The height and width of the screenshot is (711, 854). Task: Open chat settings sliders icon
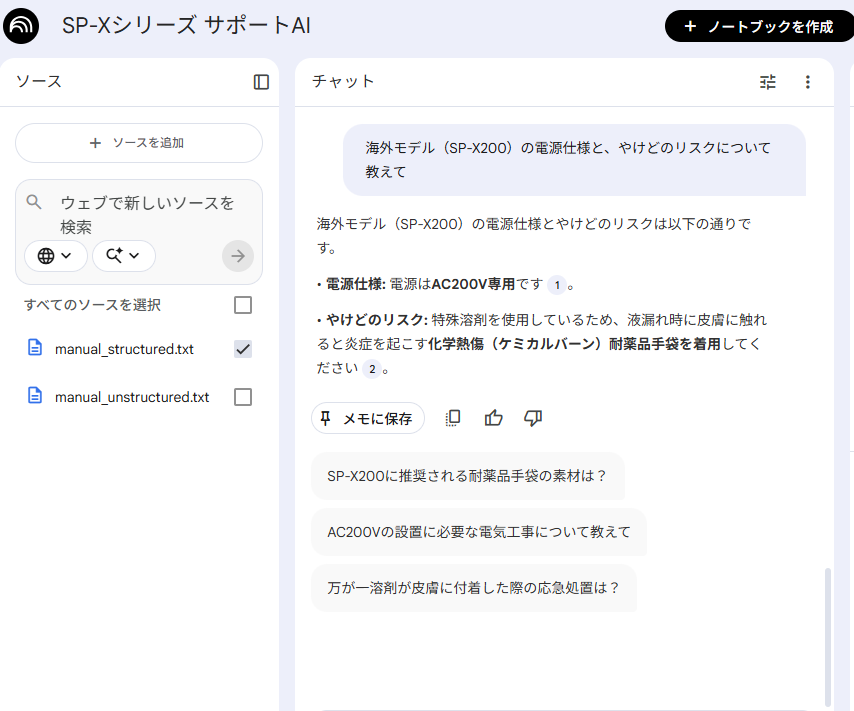click(768, 82)
